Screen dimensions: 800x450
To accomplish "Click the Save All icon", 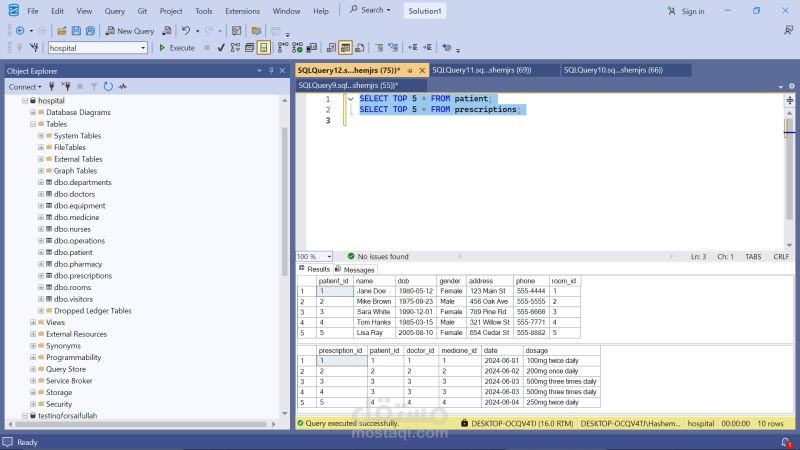I will tap(90, 31).
